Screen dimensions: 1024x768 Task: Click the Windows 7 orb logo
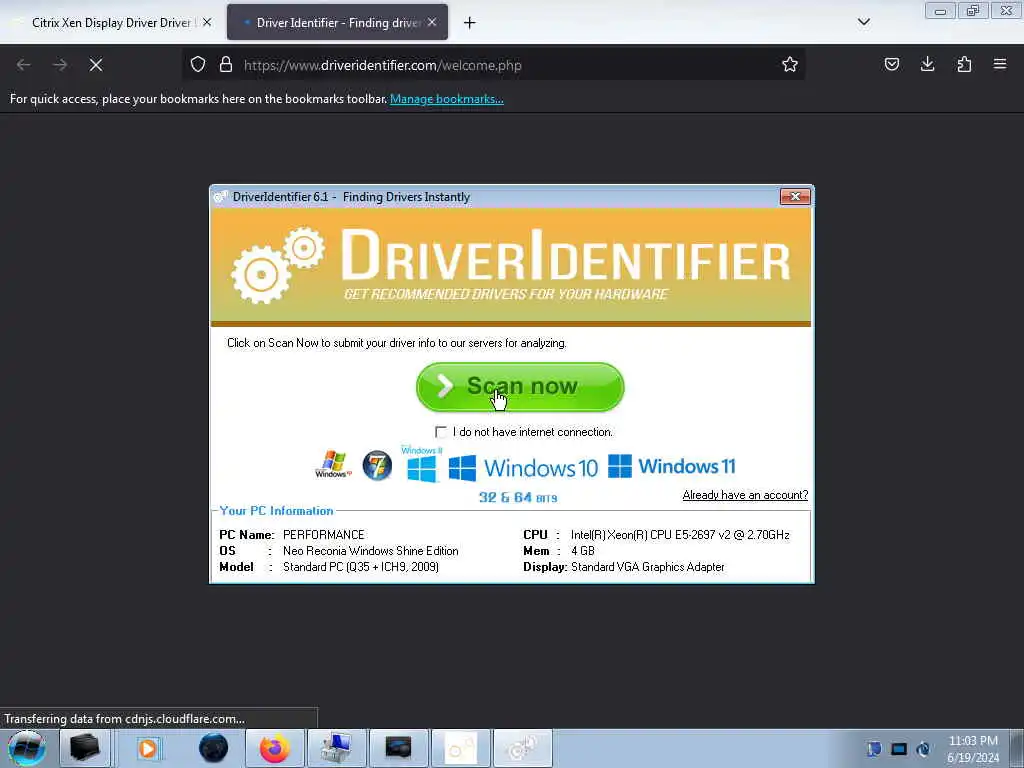coord(377,465)
